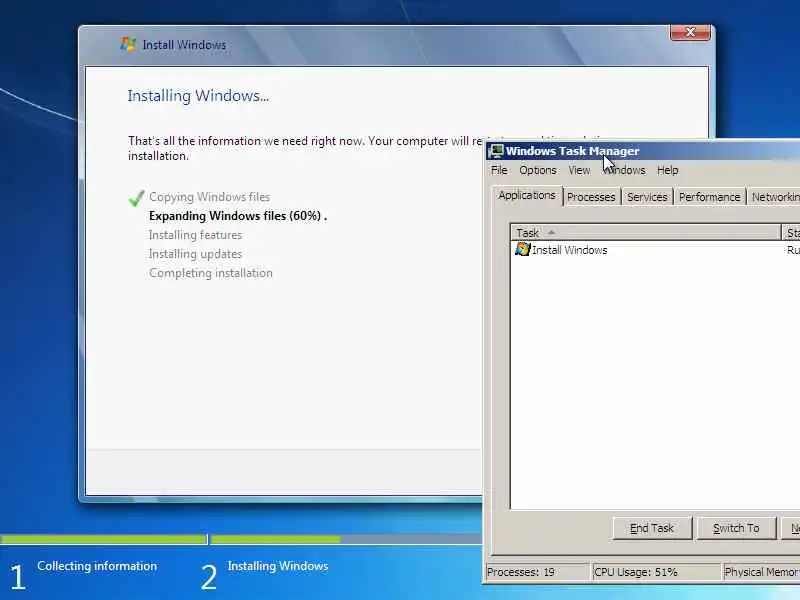Click the Collecting information progress bar

click(104, 539)
